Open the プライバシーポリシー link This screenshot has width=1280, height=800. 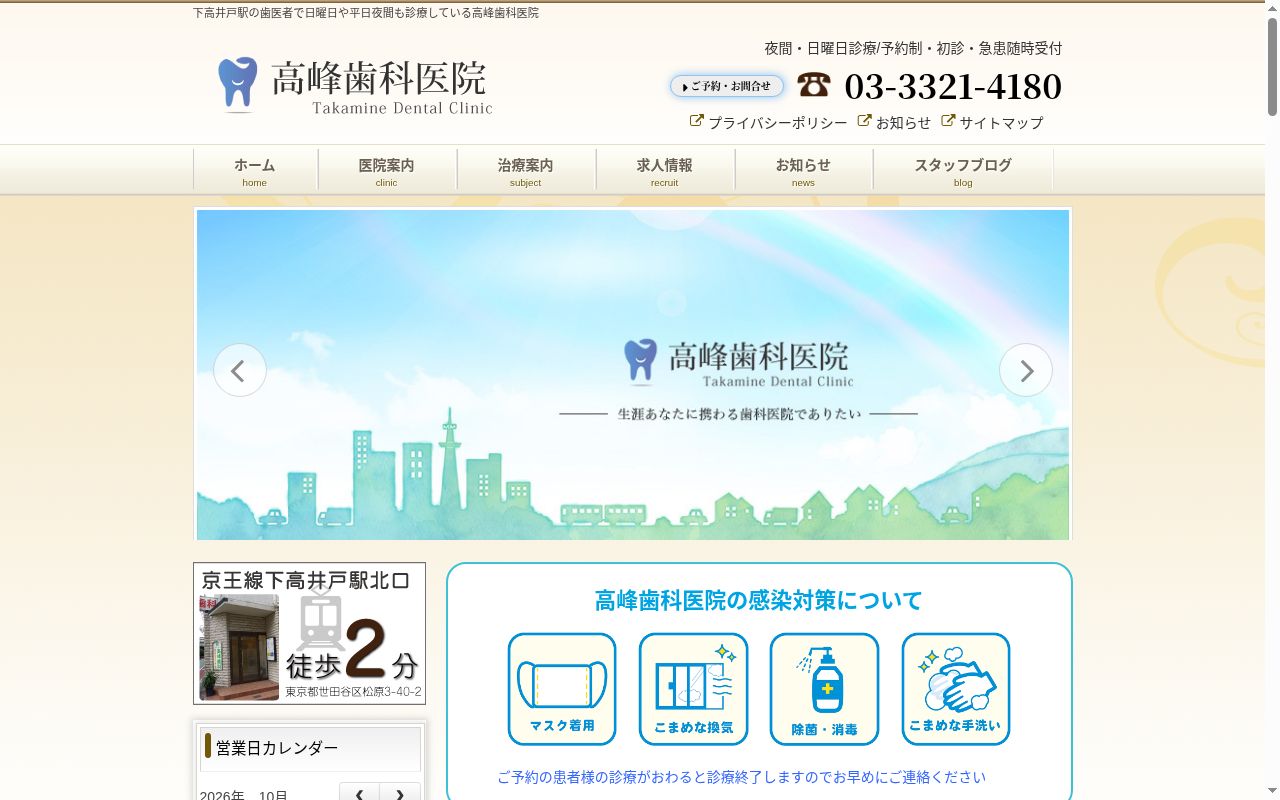(x=778, y=122)
